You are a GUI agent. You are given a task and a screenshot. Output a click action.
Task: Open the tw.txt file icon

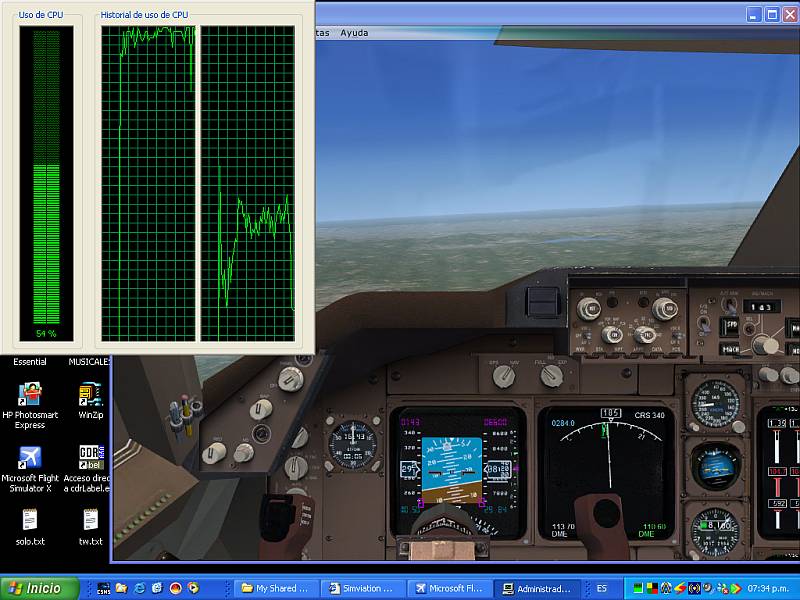[x=91, y=520]
